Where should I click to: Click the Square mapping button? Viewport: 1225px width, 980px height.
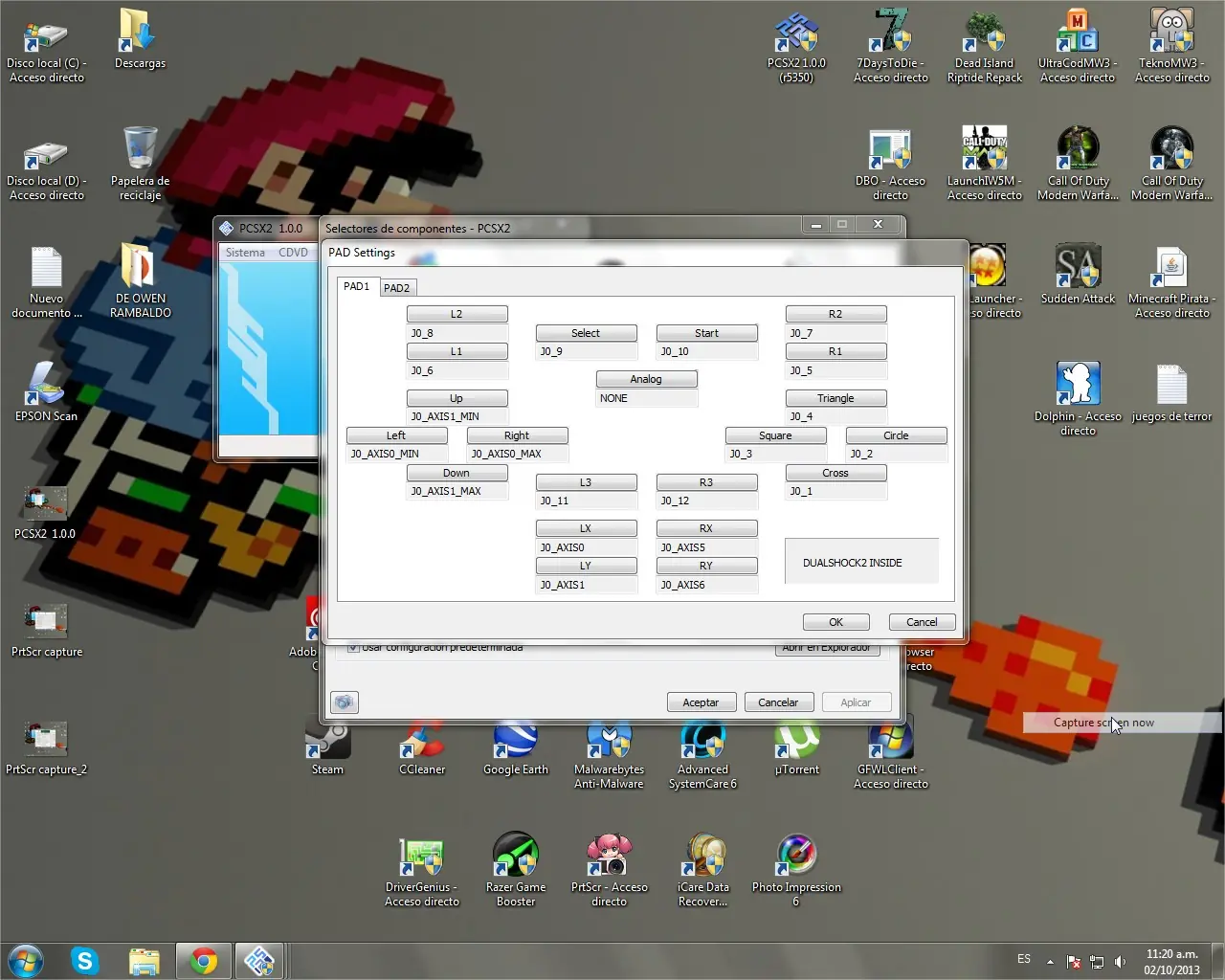tap(776, 435)
